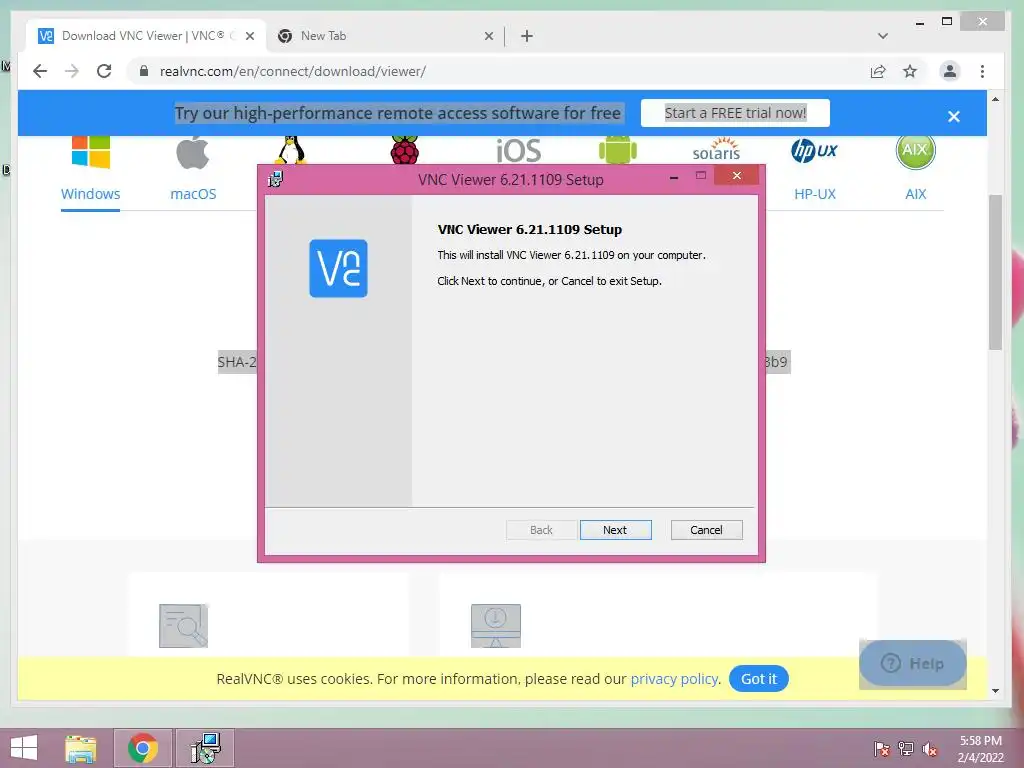Click the vertical scrollbar thumb
The width and height of the screenshot is (1024, 768).
995,272
